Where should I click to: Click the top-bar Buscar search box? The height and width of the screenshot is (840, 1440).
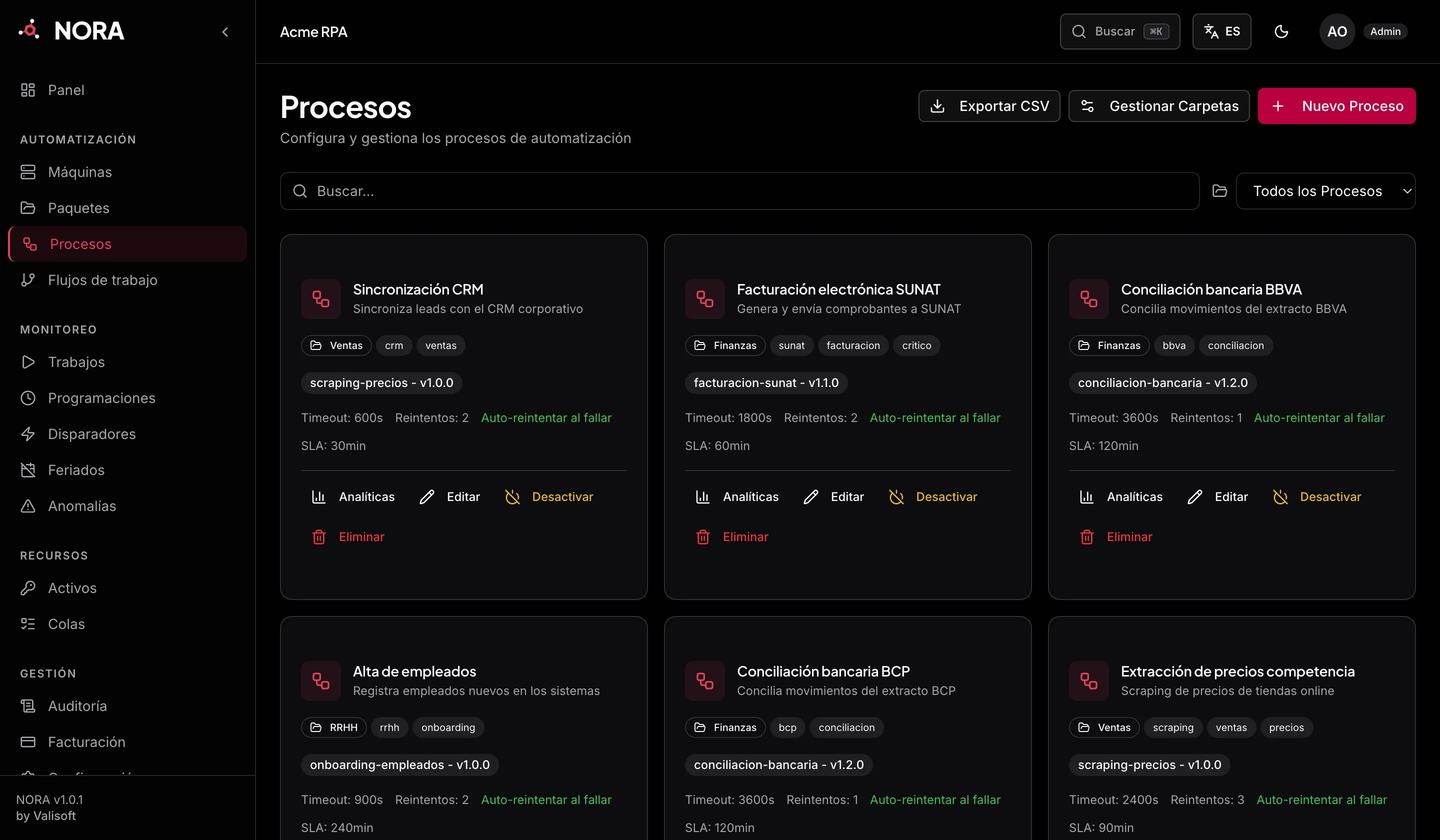coord(1119,31)
